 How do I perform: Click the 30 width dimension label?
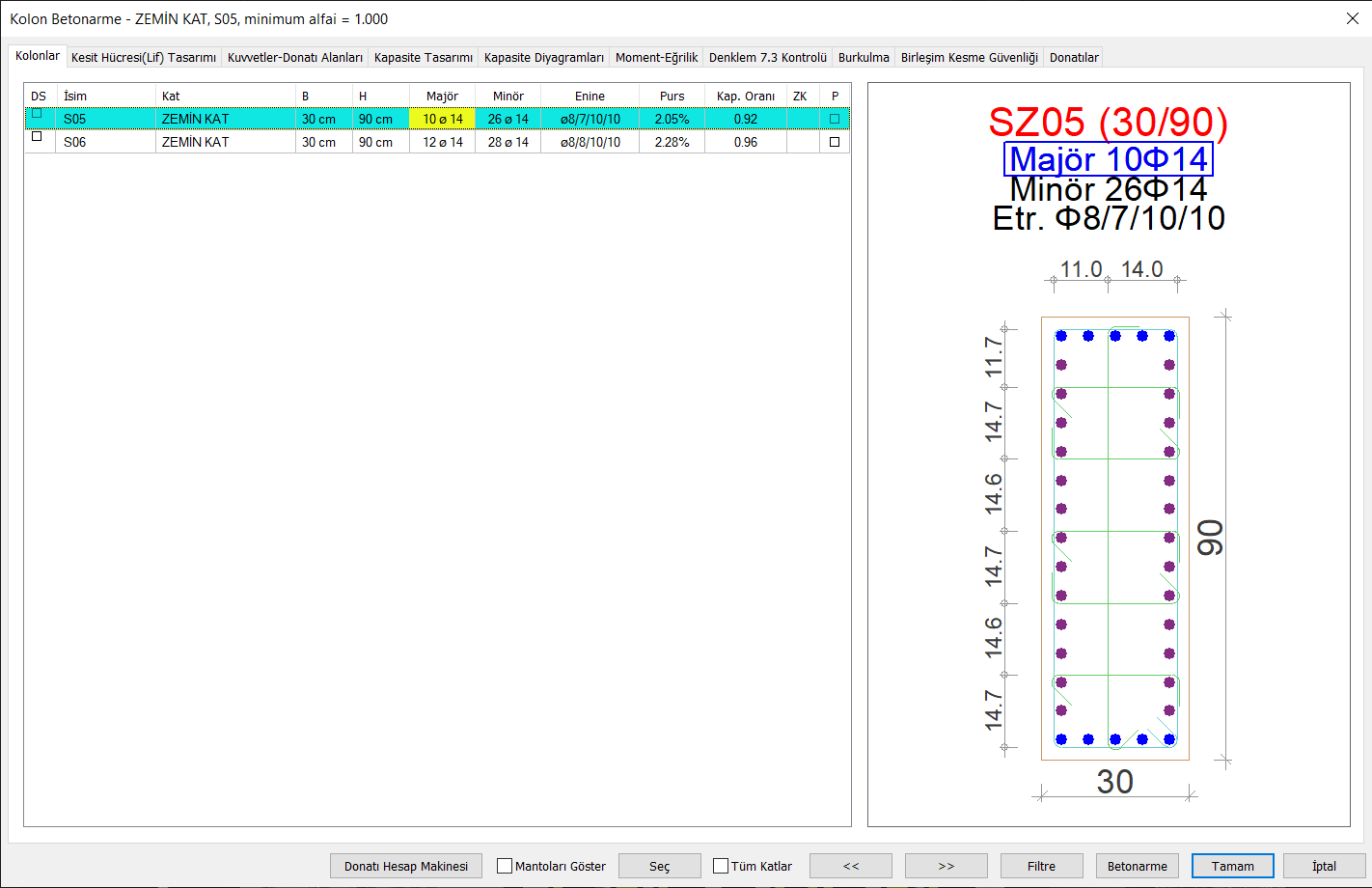(1114, 781)
